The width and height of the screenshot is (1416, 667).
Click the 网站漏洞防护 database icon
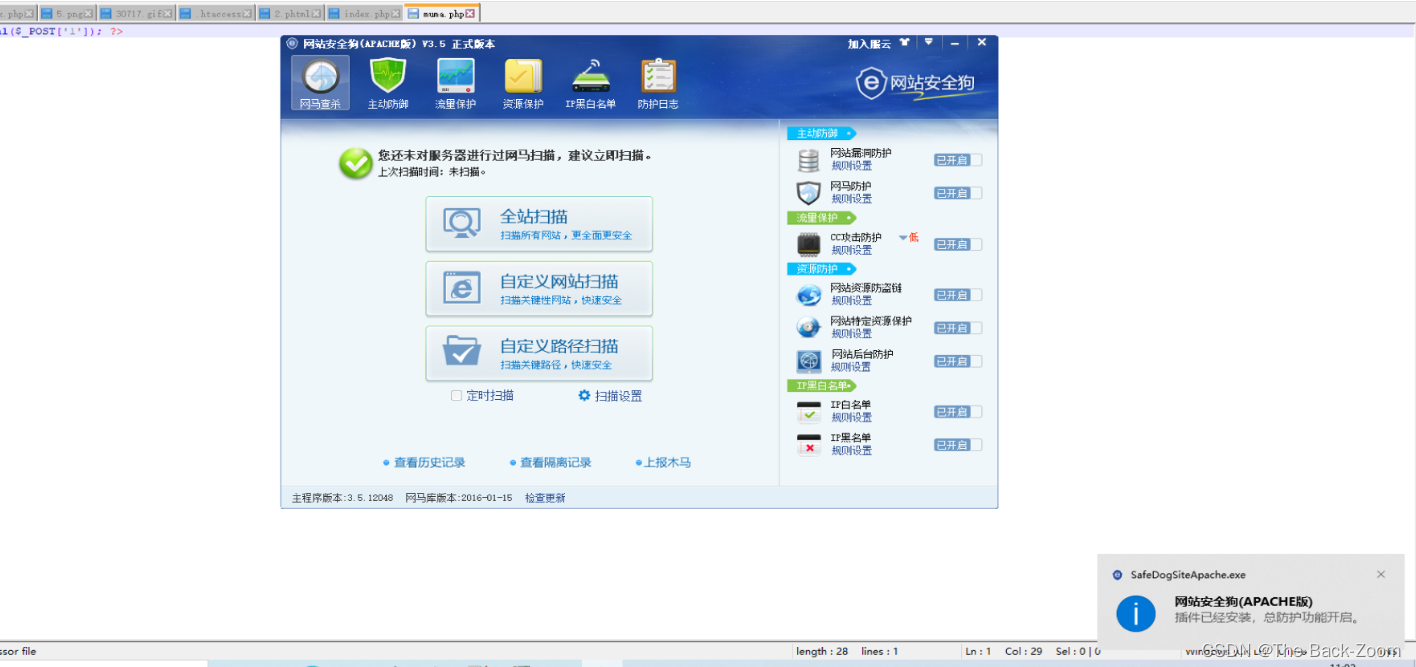808,160
